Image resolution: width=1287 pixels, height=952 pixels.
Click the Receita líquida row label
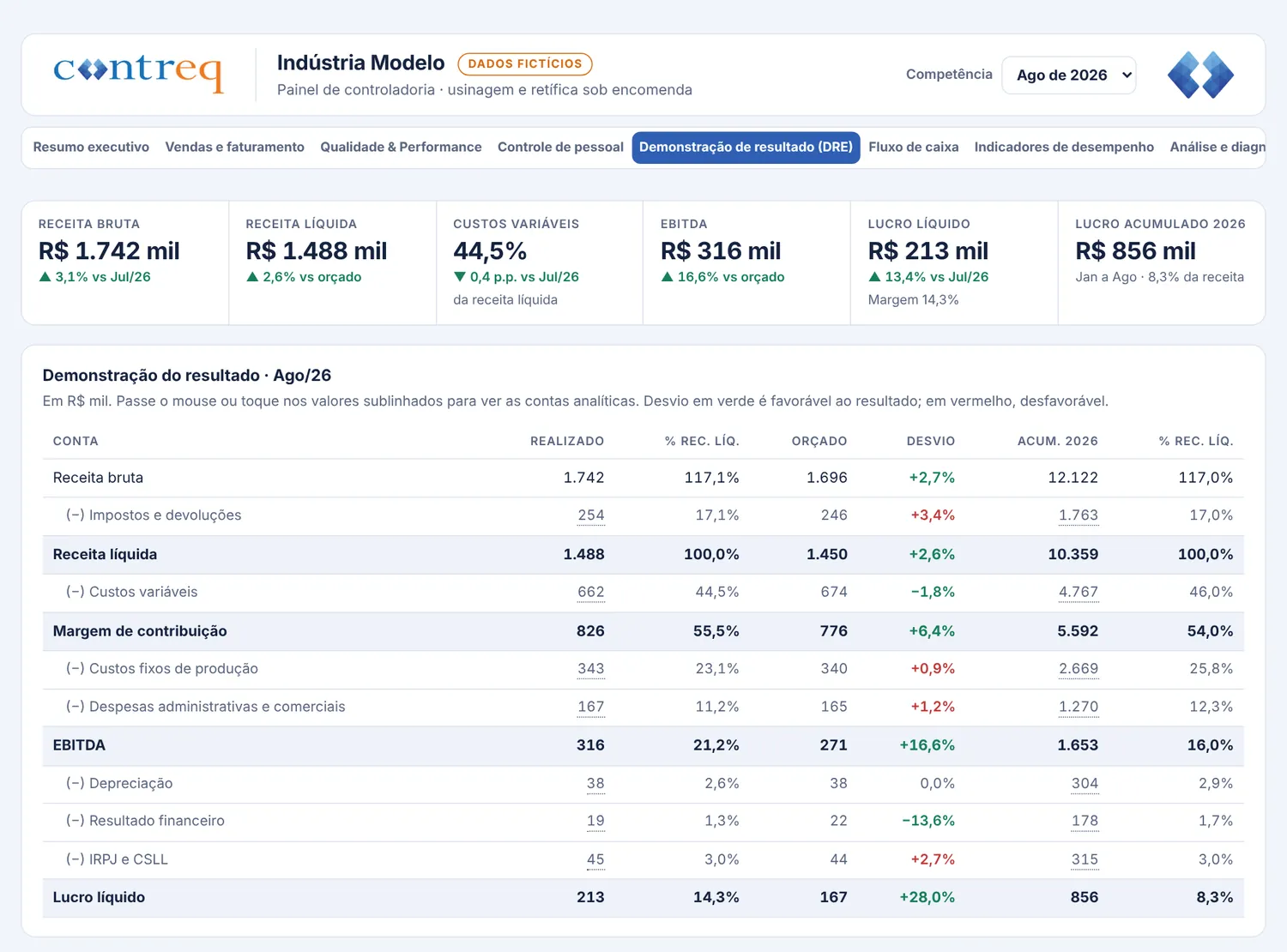click(105, 555)
